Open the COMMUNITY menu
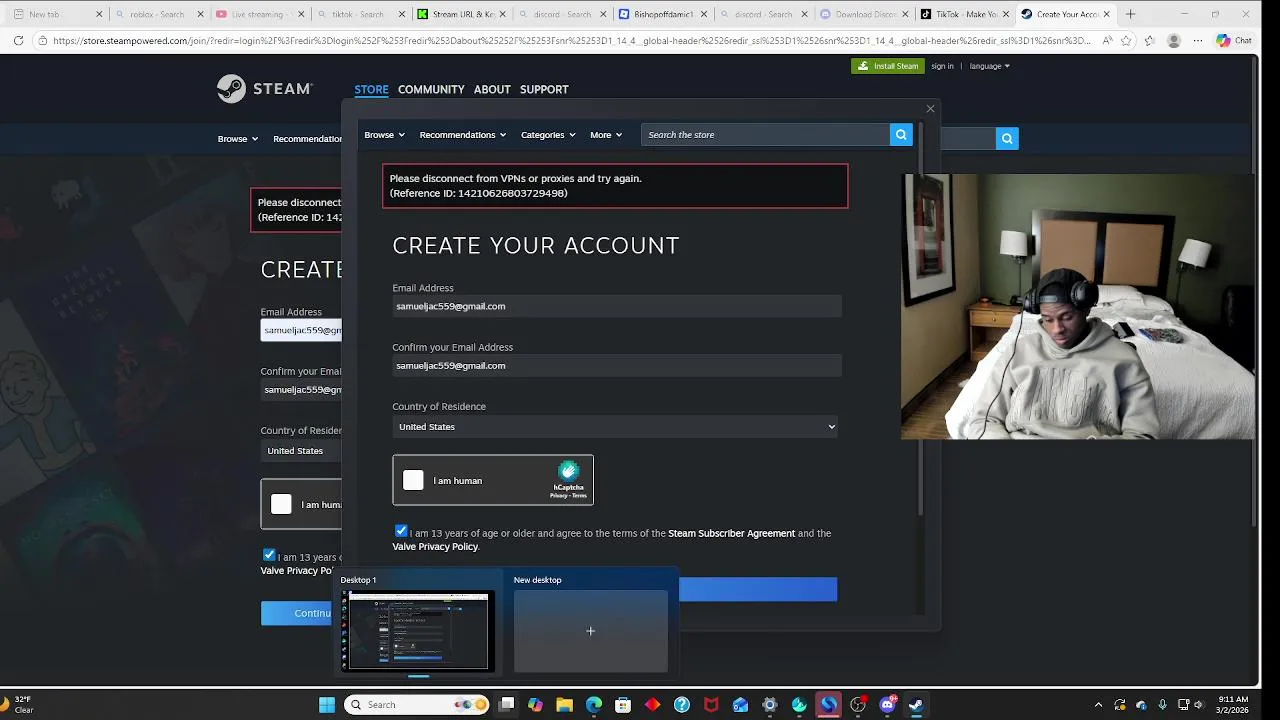Viewport: 1280px width, 720px height. pyautogui.click(x=431, y=90)
